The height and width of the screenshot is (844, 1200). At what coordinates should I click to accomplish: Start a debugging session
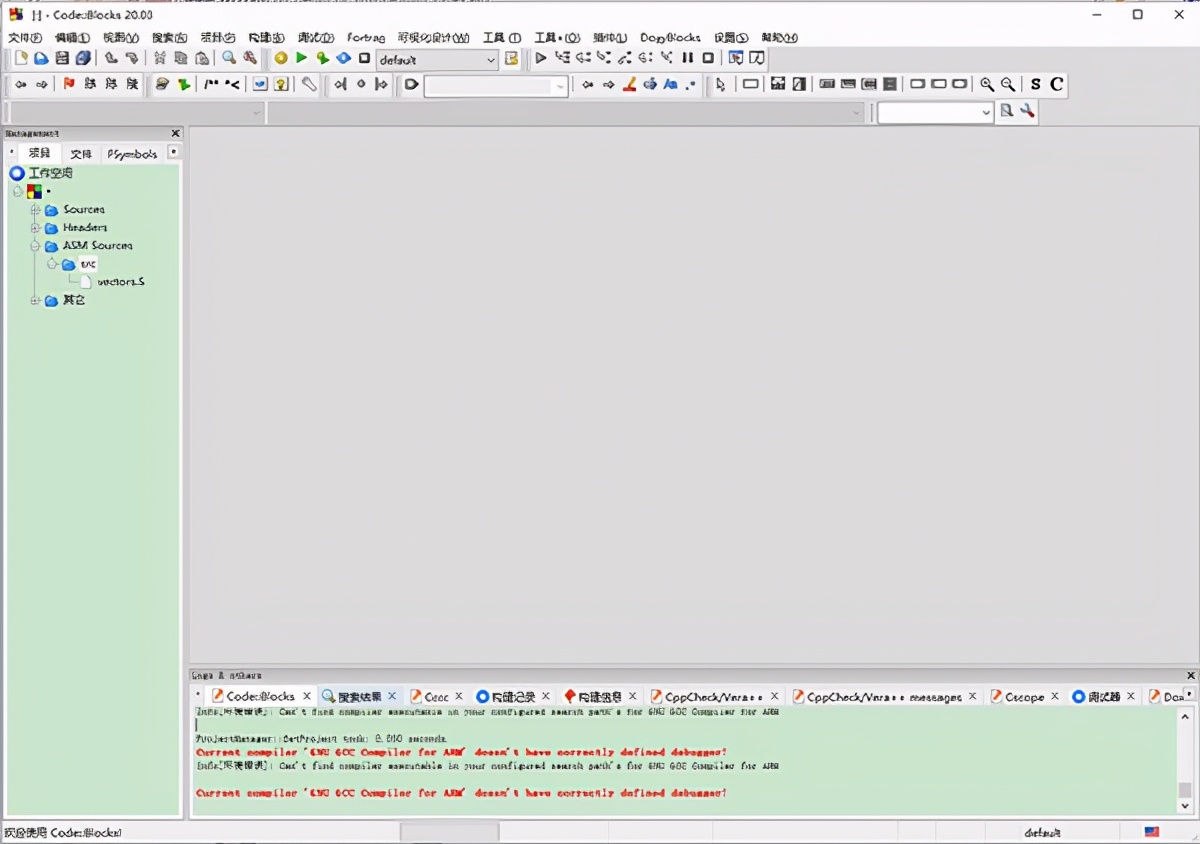pos(540,58)
